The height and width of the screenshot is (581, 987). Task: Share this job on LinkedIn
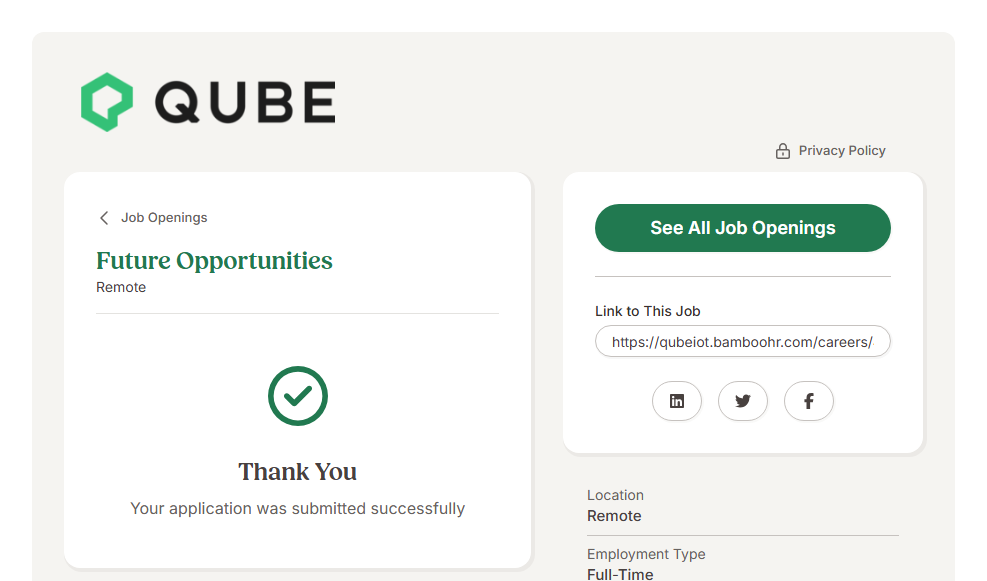[677, 401]
